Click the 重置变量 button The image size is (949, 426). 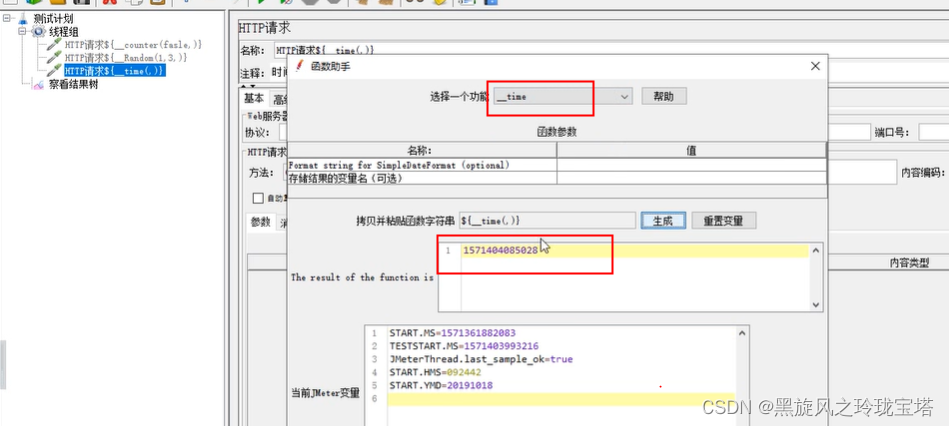(x=723, y=221)
